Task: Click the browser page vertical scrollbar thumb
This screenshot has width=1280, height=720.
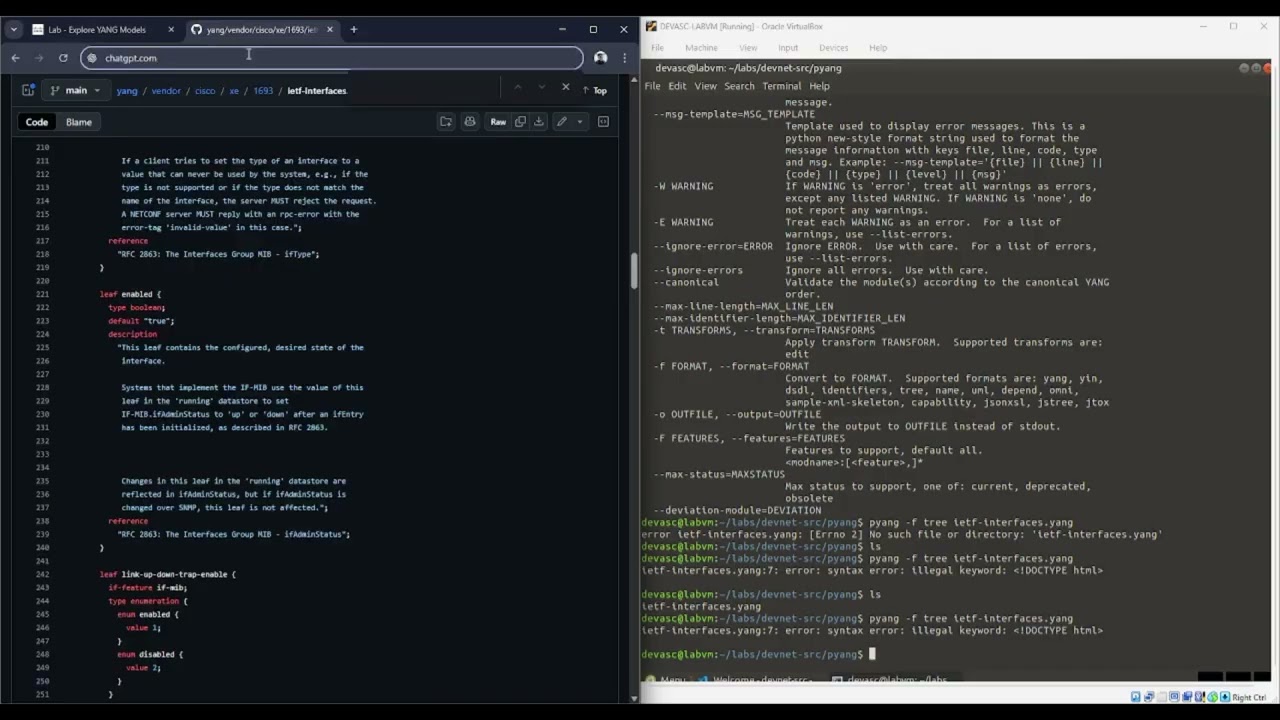Action: [x=633, y=270]
